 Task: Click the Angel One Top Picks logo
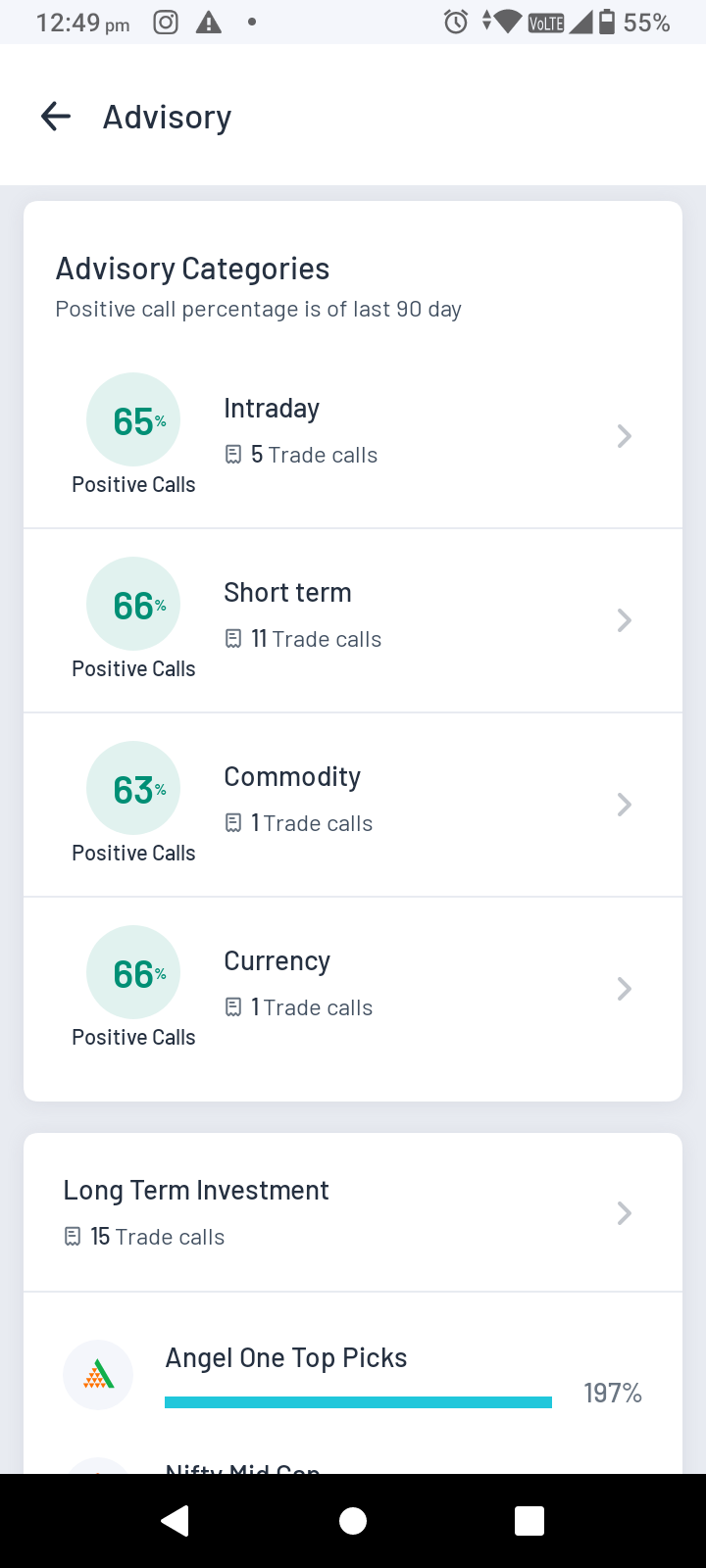click(x=98, y=1375)
